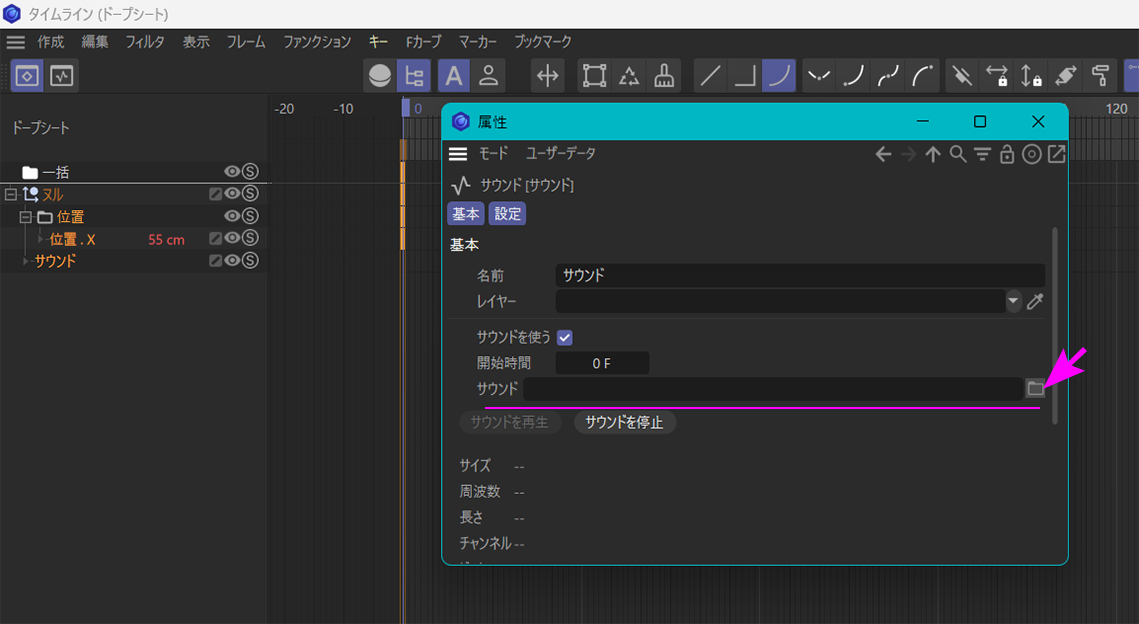
Task: Click the sphere icon in timeline toolbar
Action: coord(380,76)
